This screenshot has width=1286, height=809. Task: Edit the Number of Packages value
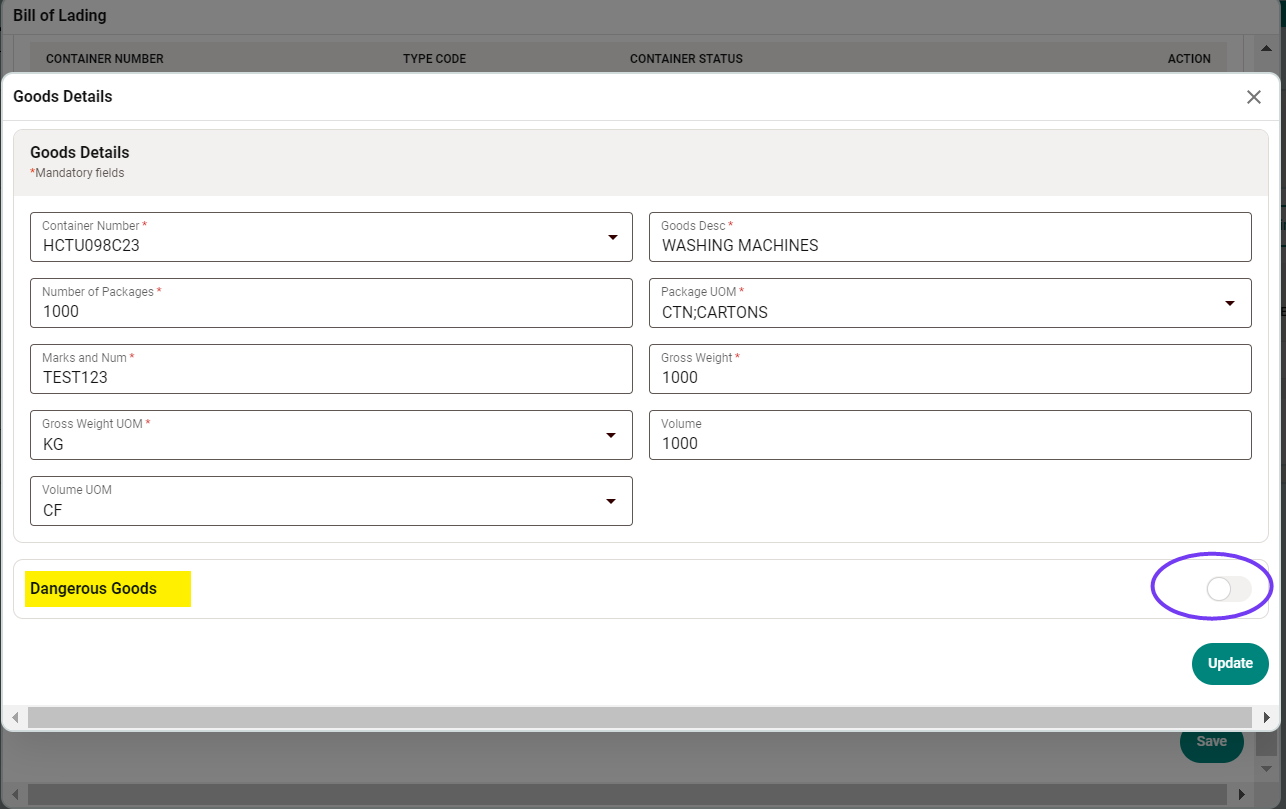coord(331,311)
